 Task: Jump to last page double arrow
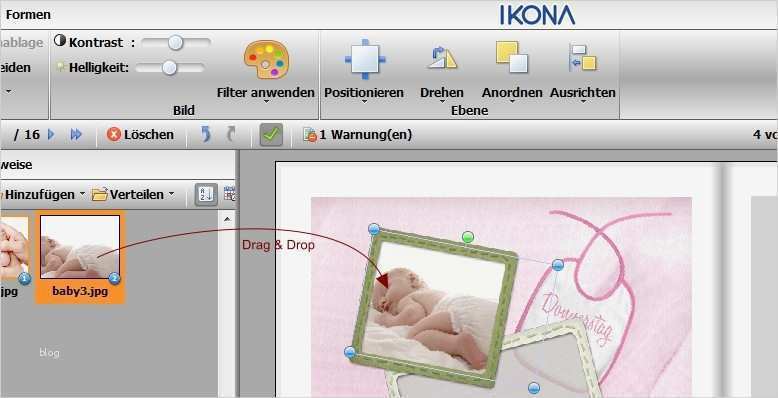(x=76, y=134)
